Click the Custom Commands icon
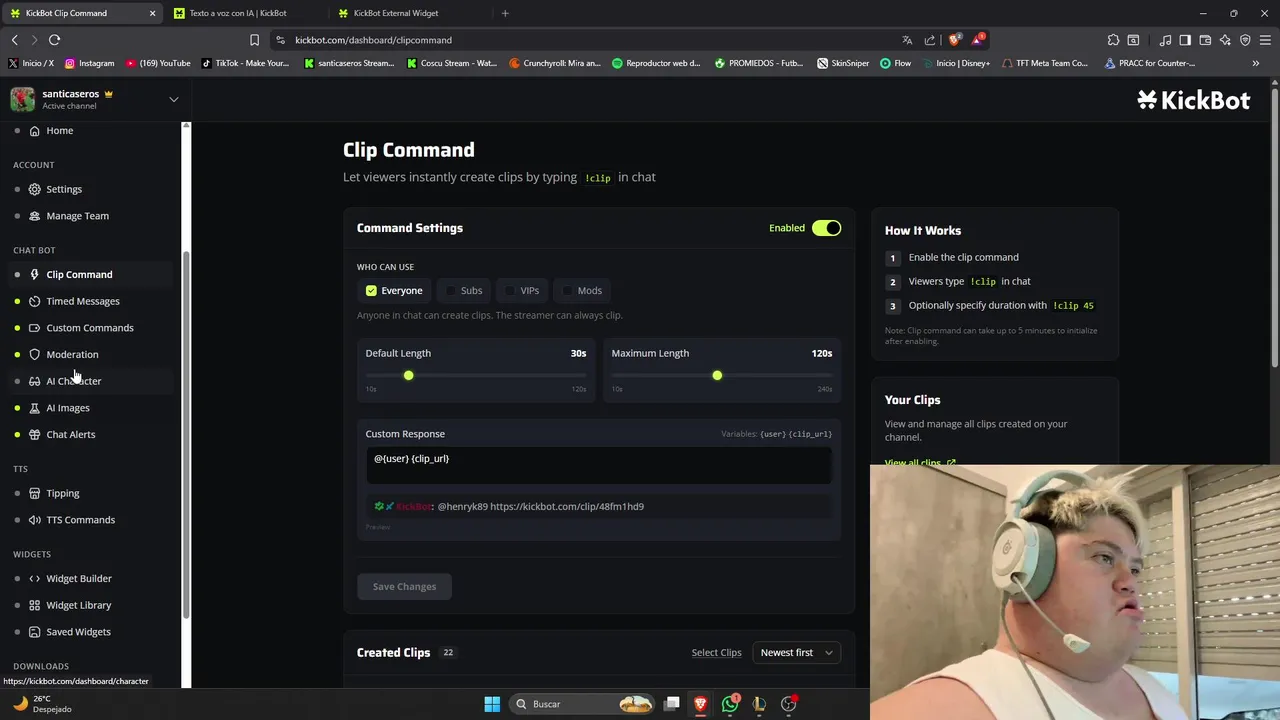This screenshot has width=1280, height=720. pyautogui.click(x=35, y=328)
